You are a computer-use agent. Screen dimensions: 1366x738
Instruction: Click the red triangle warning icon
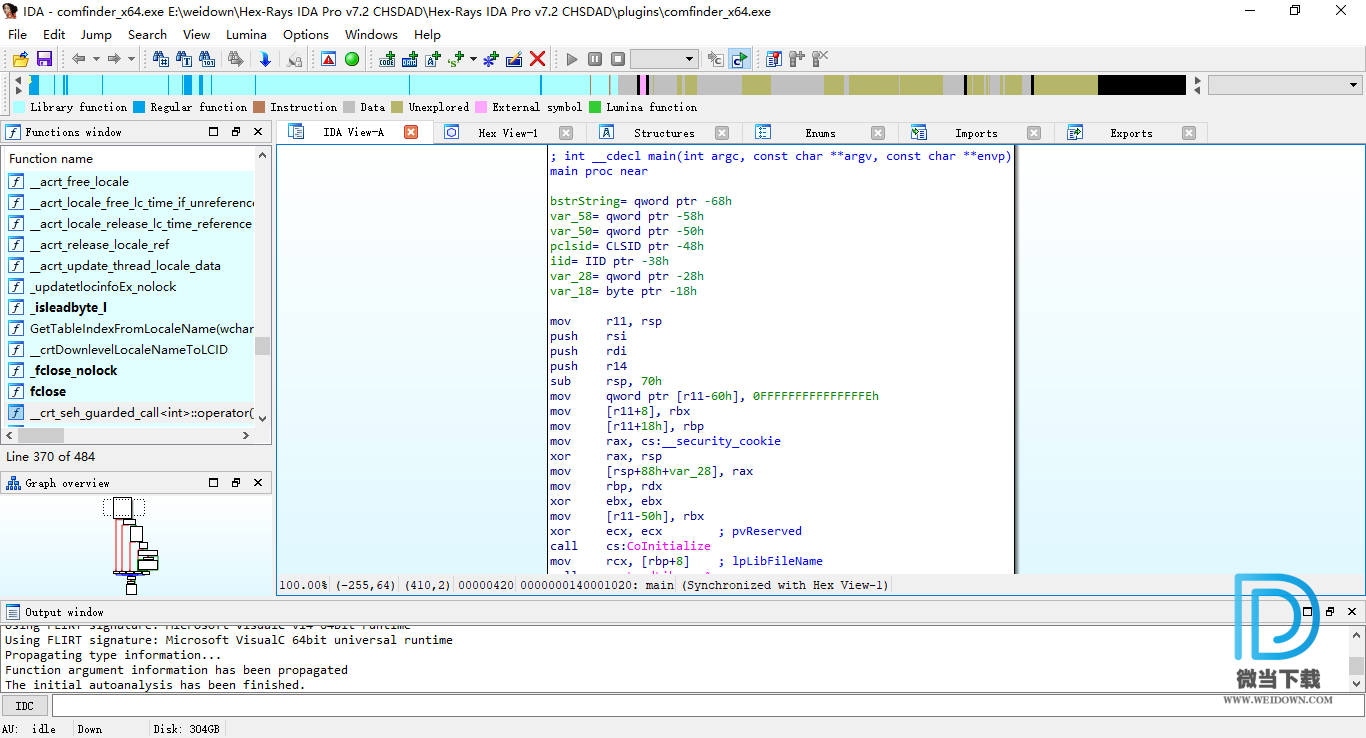click(x=328, y=59)
